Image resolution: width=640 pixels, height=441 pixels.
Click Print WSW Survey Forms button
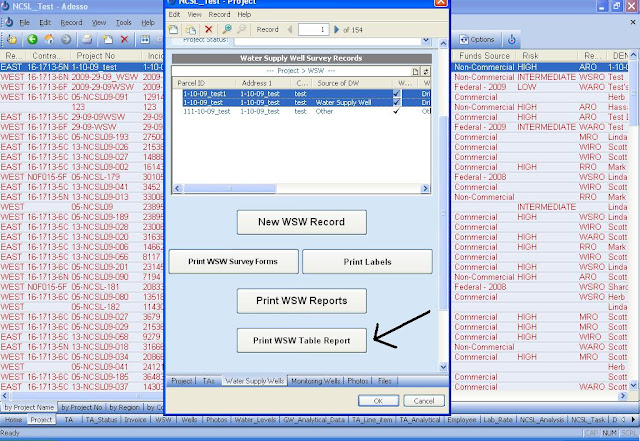pyautogui.click(x=233, y=261)
